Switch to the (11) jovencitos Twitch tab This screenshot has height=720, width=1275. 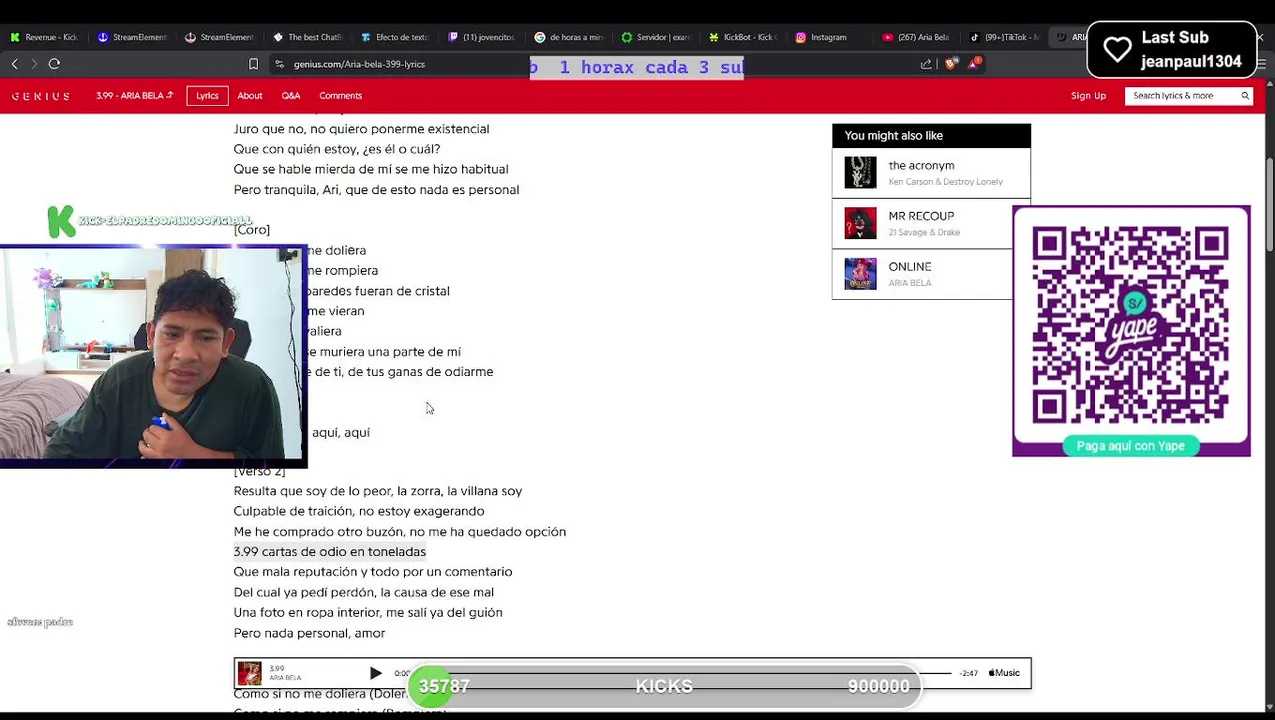482,37
